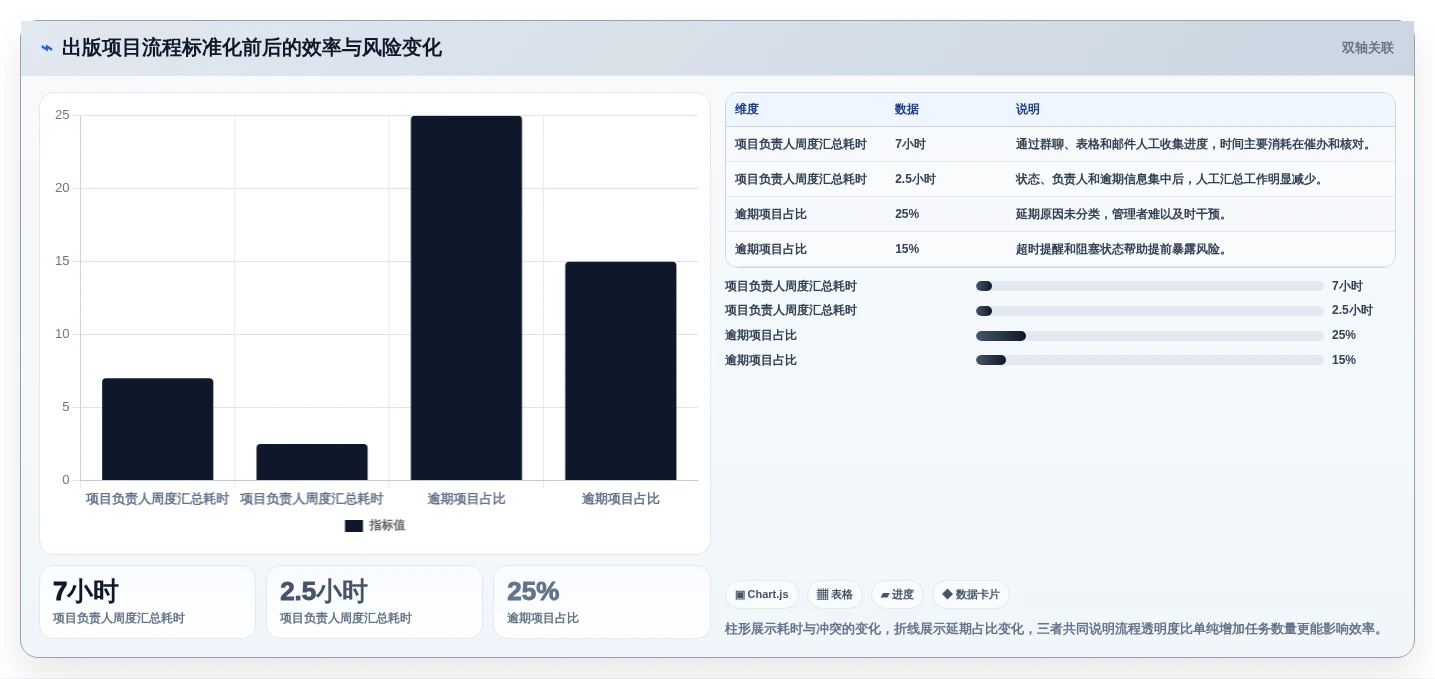Click the 数据 table column header
The width and height of the screenshot is (1435, 679).
click(907, 109)
